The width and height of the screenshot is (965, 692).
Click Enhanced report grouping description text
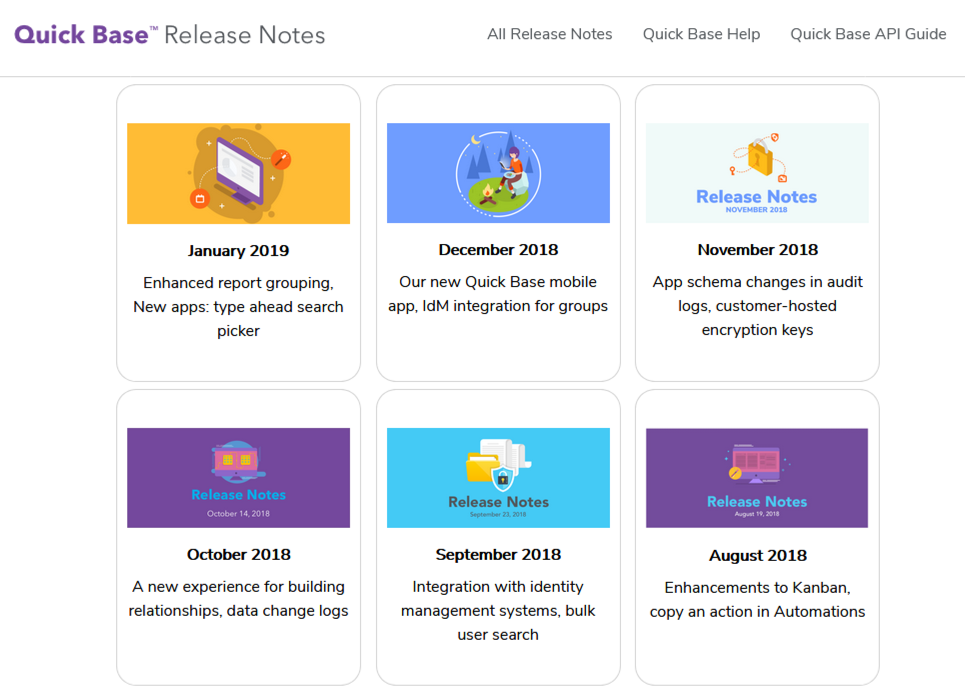[239, 307]
